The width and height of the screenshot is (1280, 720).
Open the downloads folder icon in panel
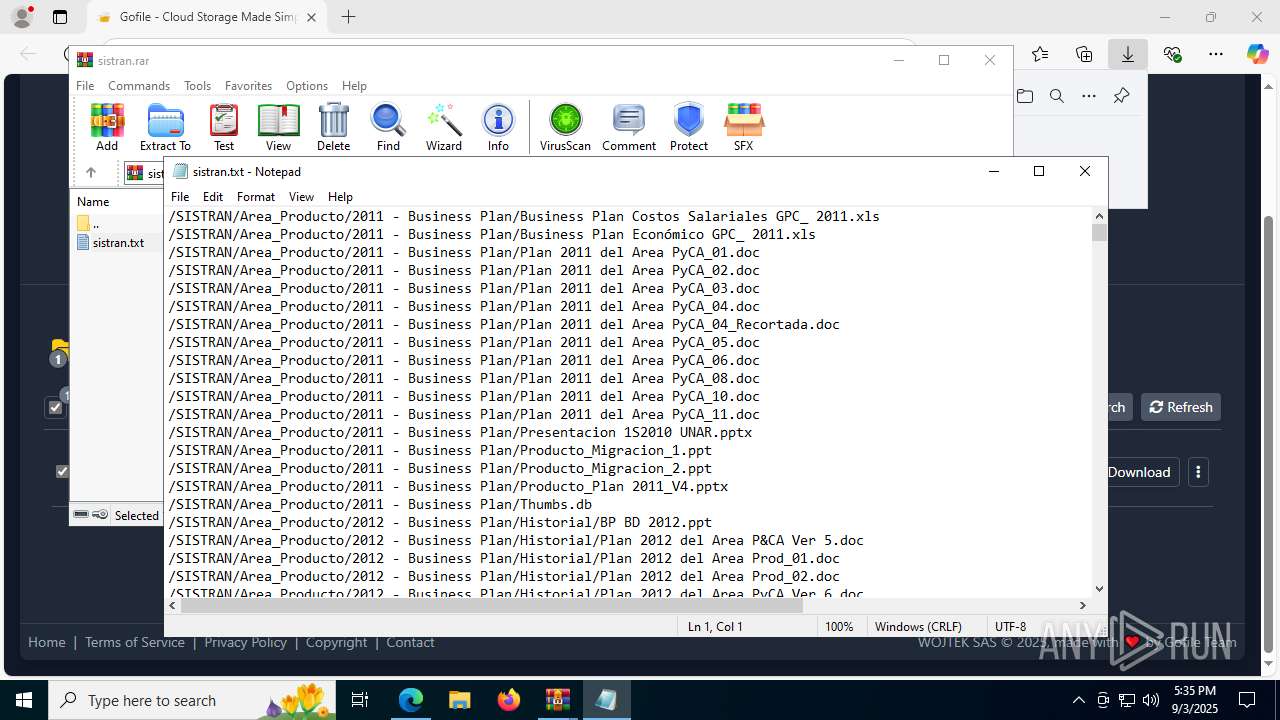(1025, 96)
